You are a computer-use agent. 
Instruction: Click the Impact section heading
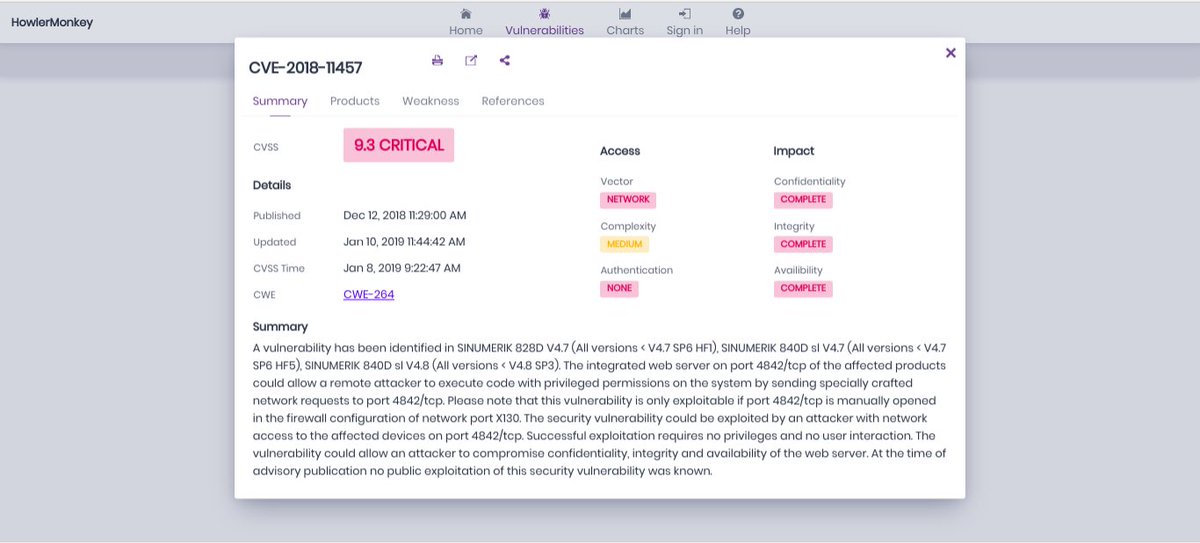coord(794,151)
